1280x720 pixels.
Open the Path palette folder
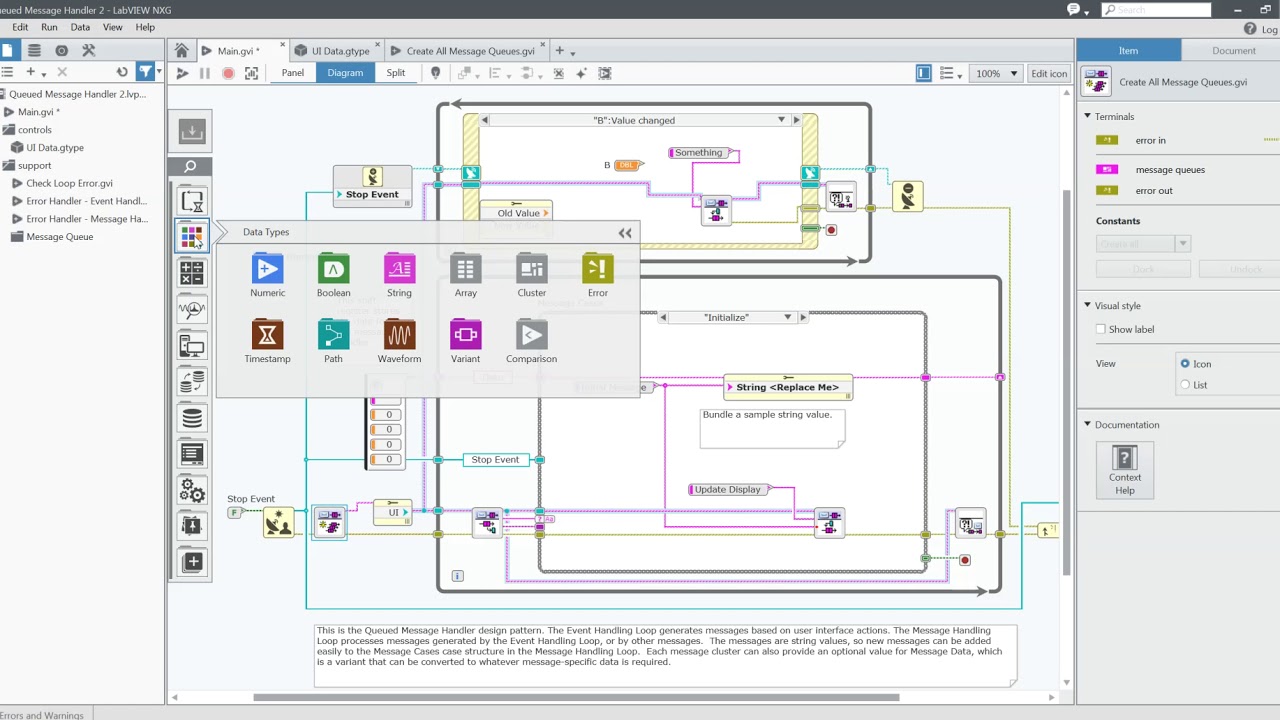pyautogui.click(x=333, y=342)
